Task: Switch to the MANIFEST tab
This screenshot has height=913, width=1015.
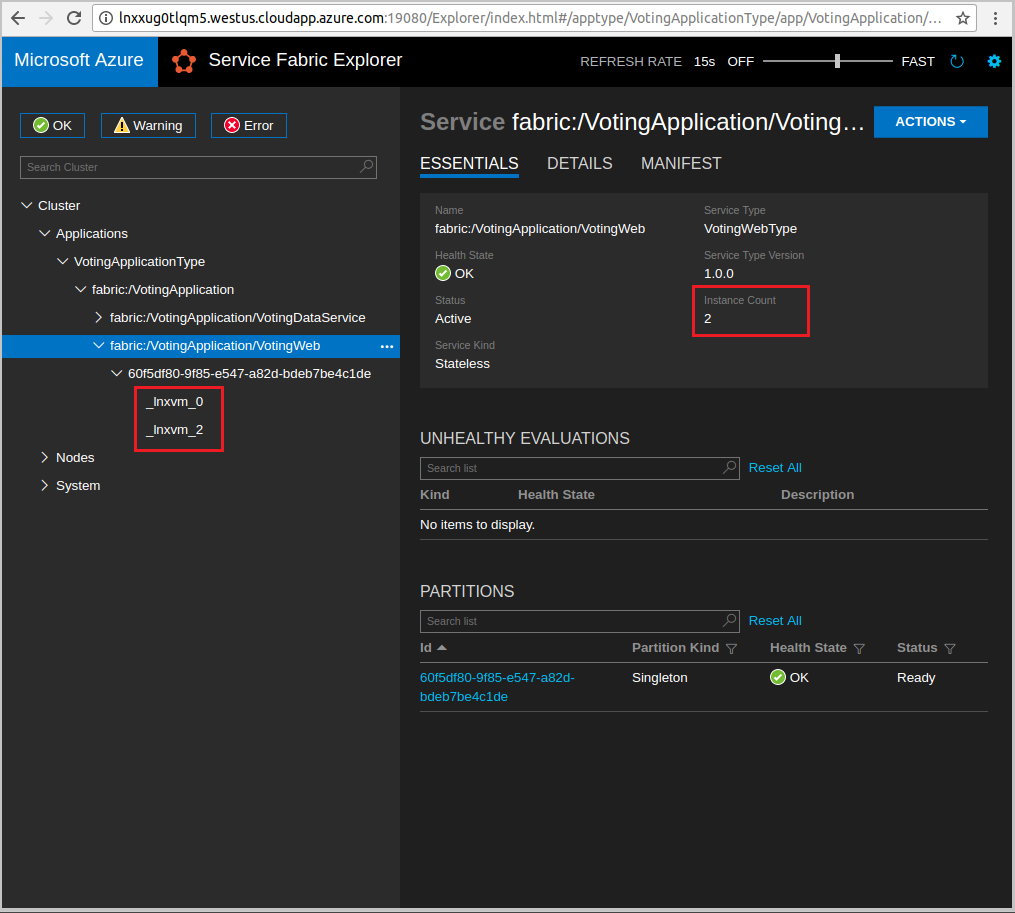Action: pos(681,163)
